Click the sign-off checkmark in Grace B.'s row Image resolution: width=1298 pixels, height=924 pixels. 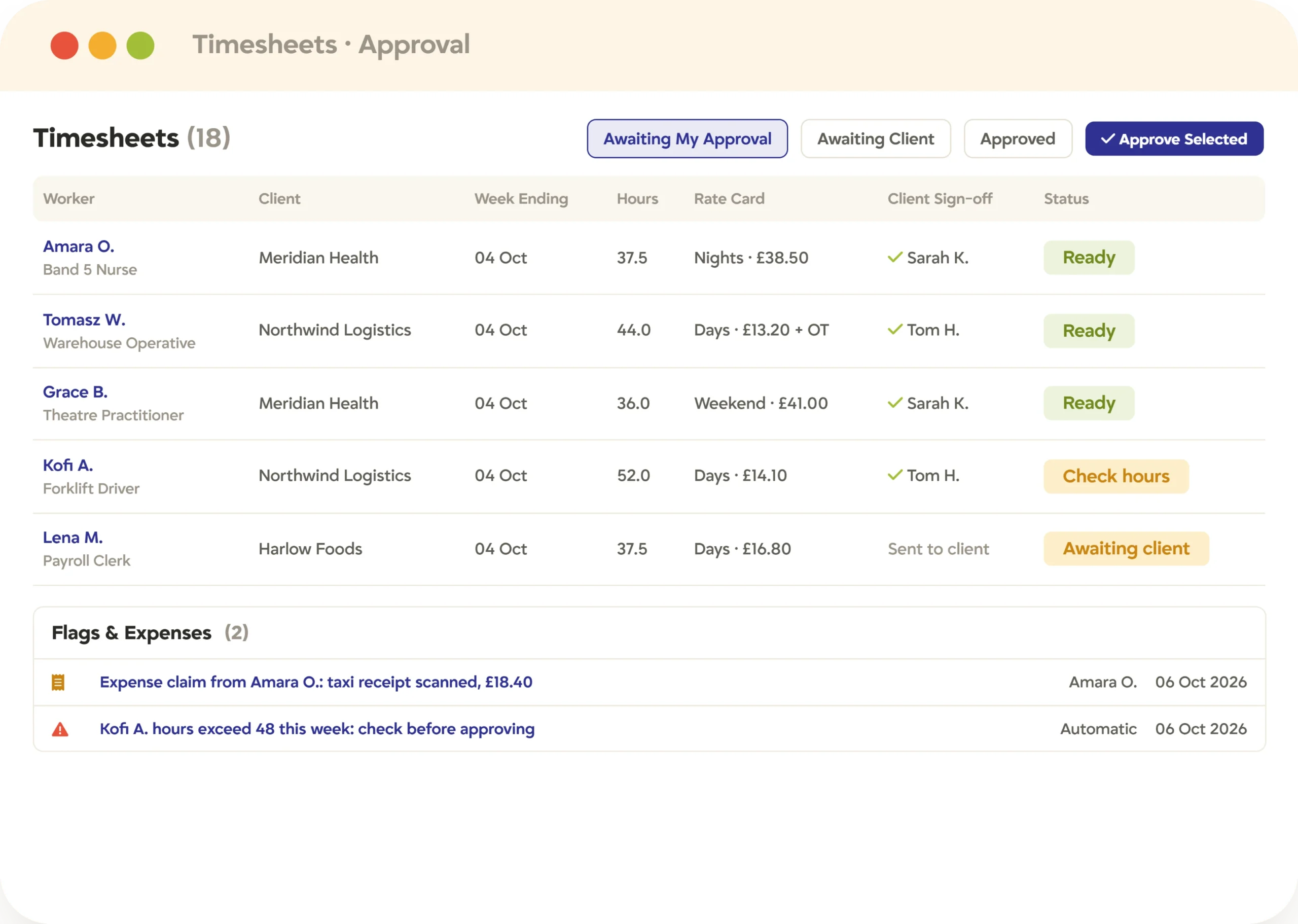(x=895, y=403)
